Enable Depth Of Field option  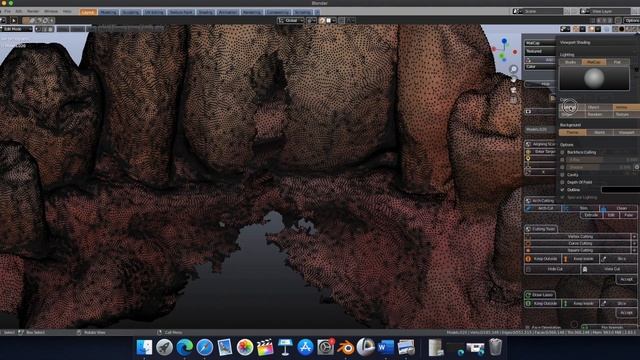(x=562, y=182)
